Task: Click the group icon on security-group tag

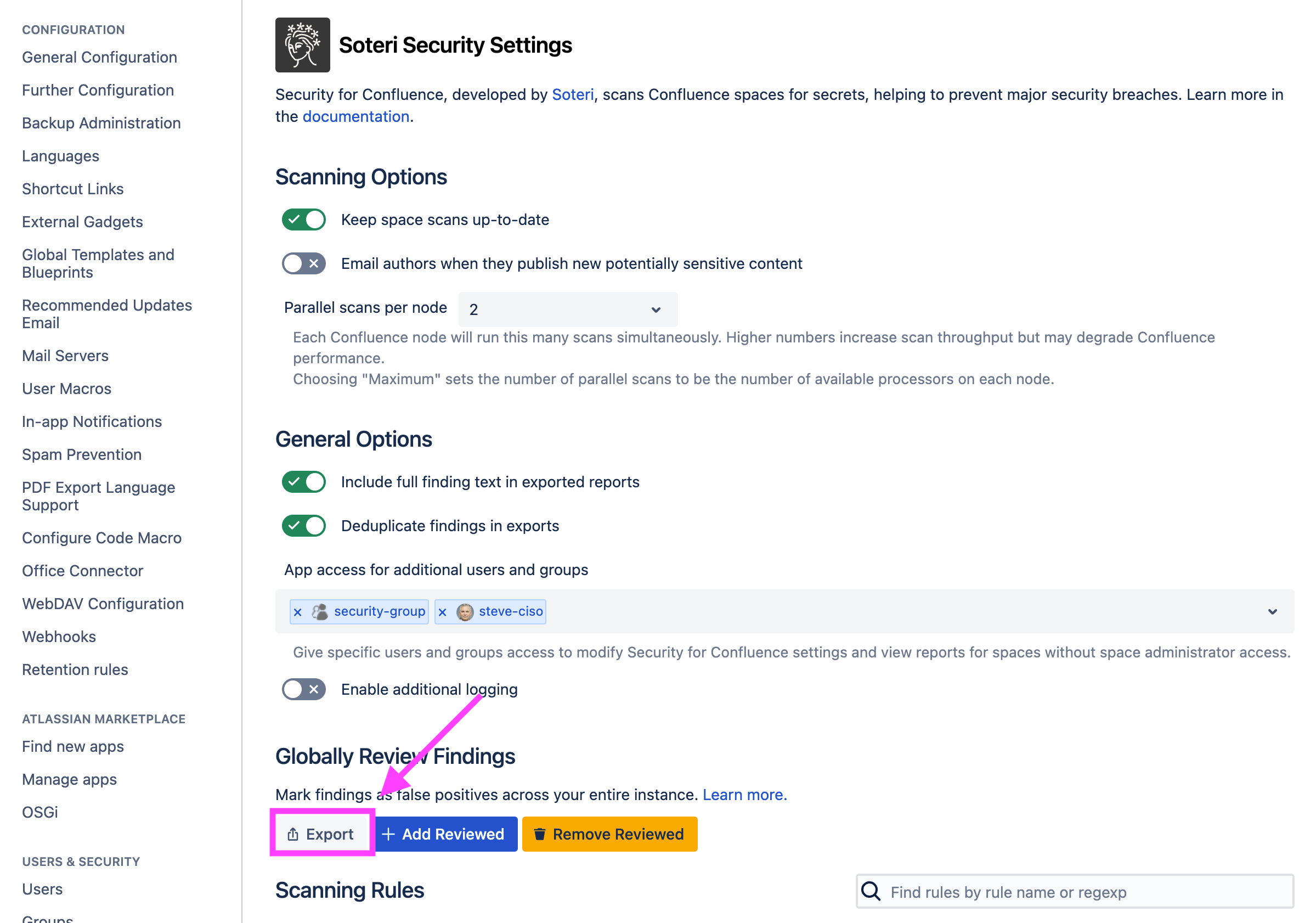Action: click(x=319, y=611)
